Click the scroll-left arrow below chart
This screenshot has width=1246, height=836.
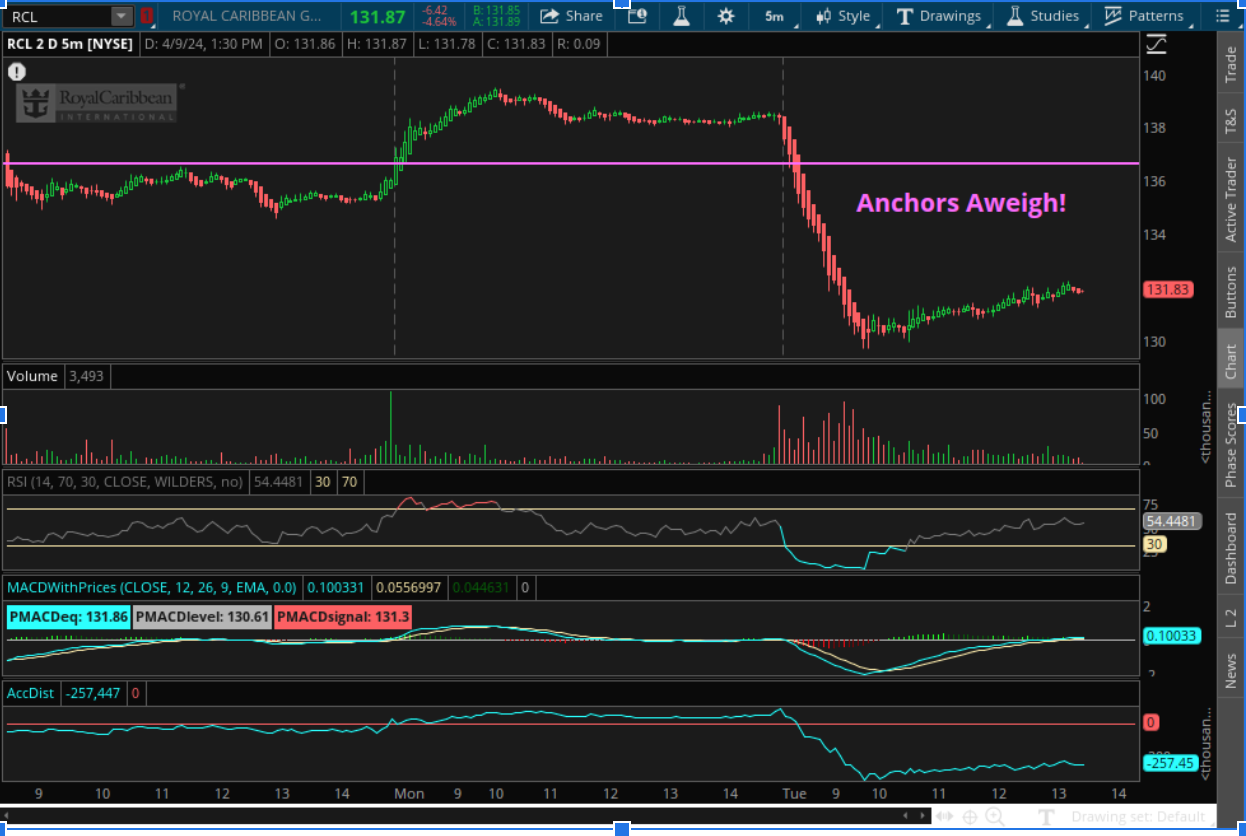[907, 816]
